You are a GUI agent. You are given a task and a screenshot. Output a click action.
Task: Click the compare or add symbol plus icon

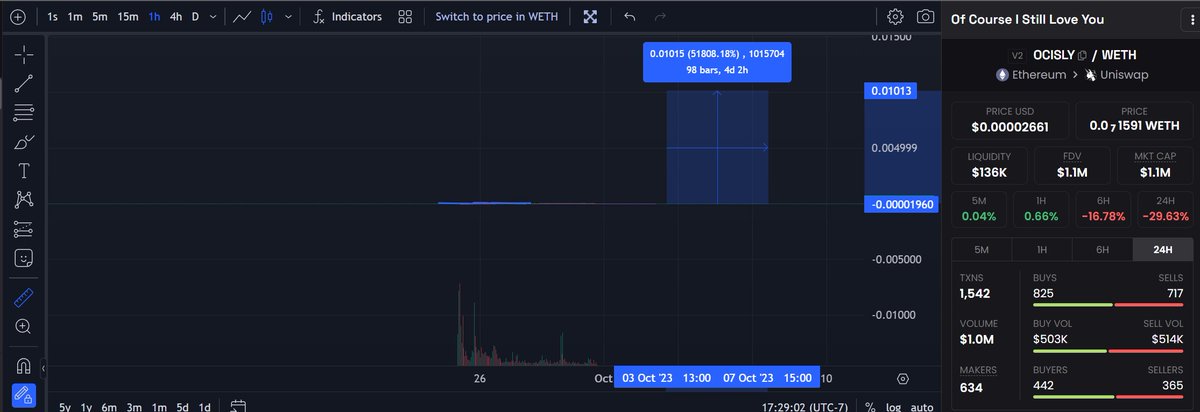point(17,17)
